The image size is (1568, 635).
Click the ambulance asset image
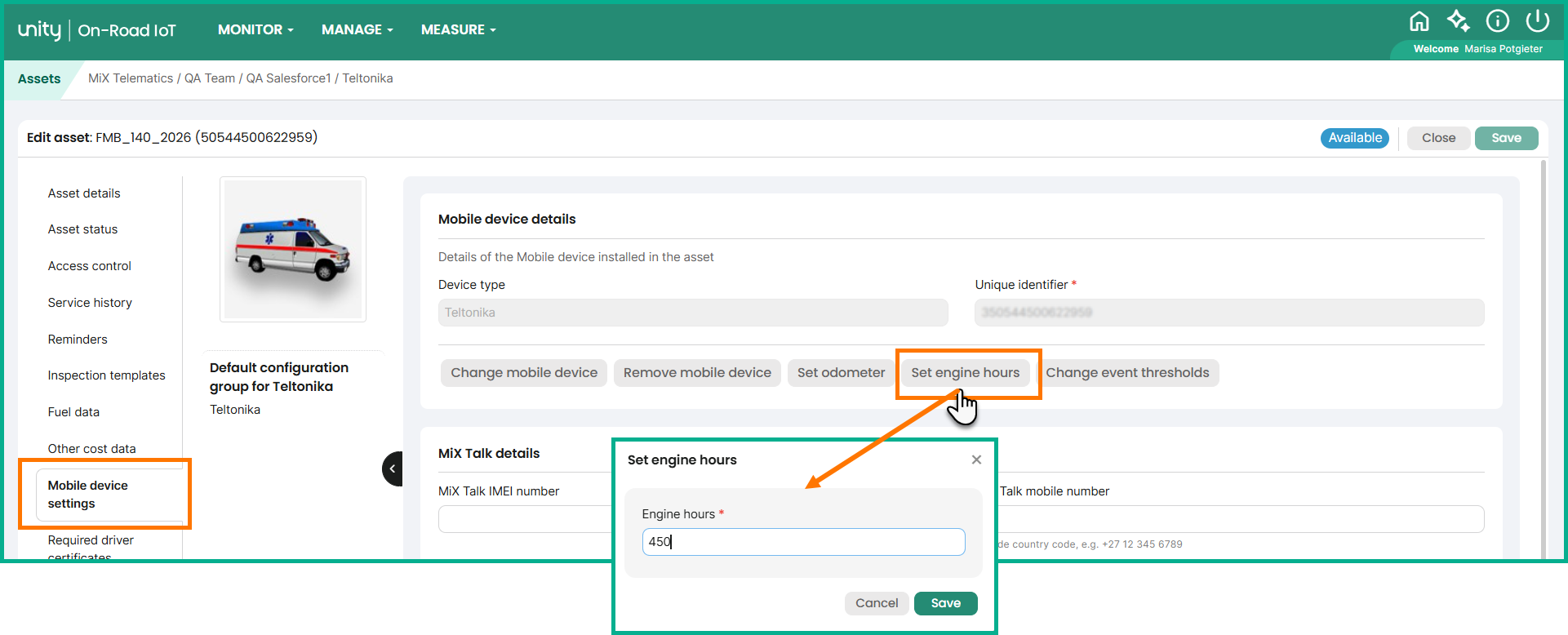tap(293, 249)
